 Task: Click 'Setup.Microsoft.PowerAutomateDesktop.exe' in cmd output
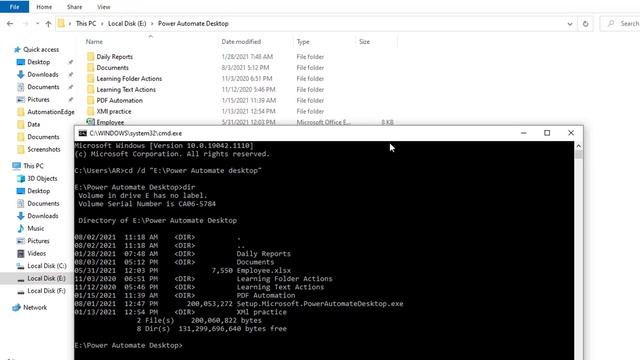320,304
